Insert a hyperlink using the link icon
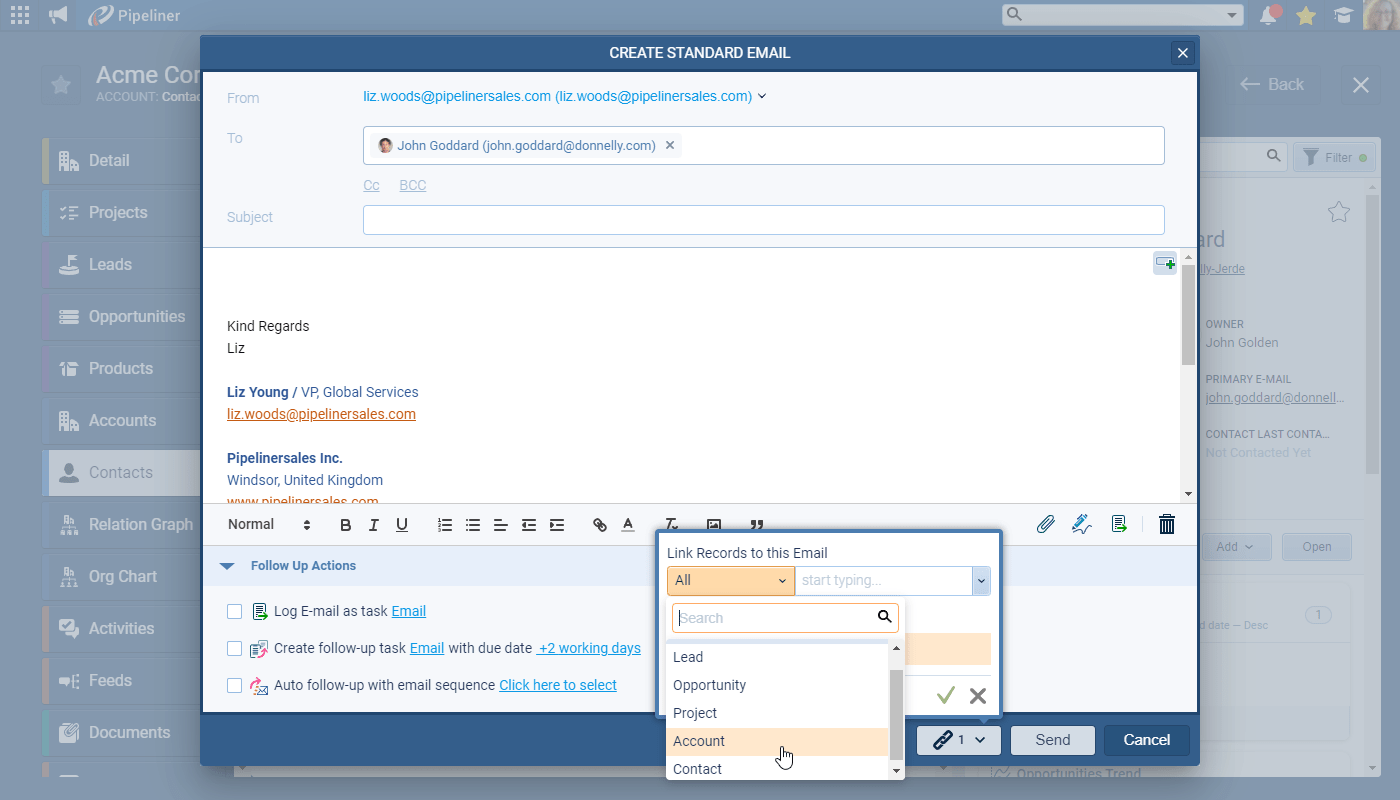Screen dimensions: 1400x800 (599, 524)
